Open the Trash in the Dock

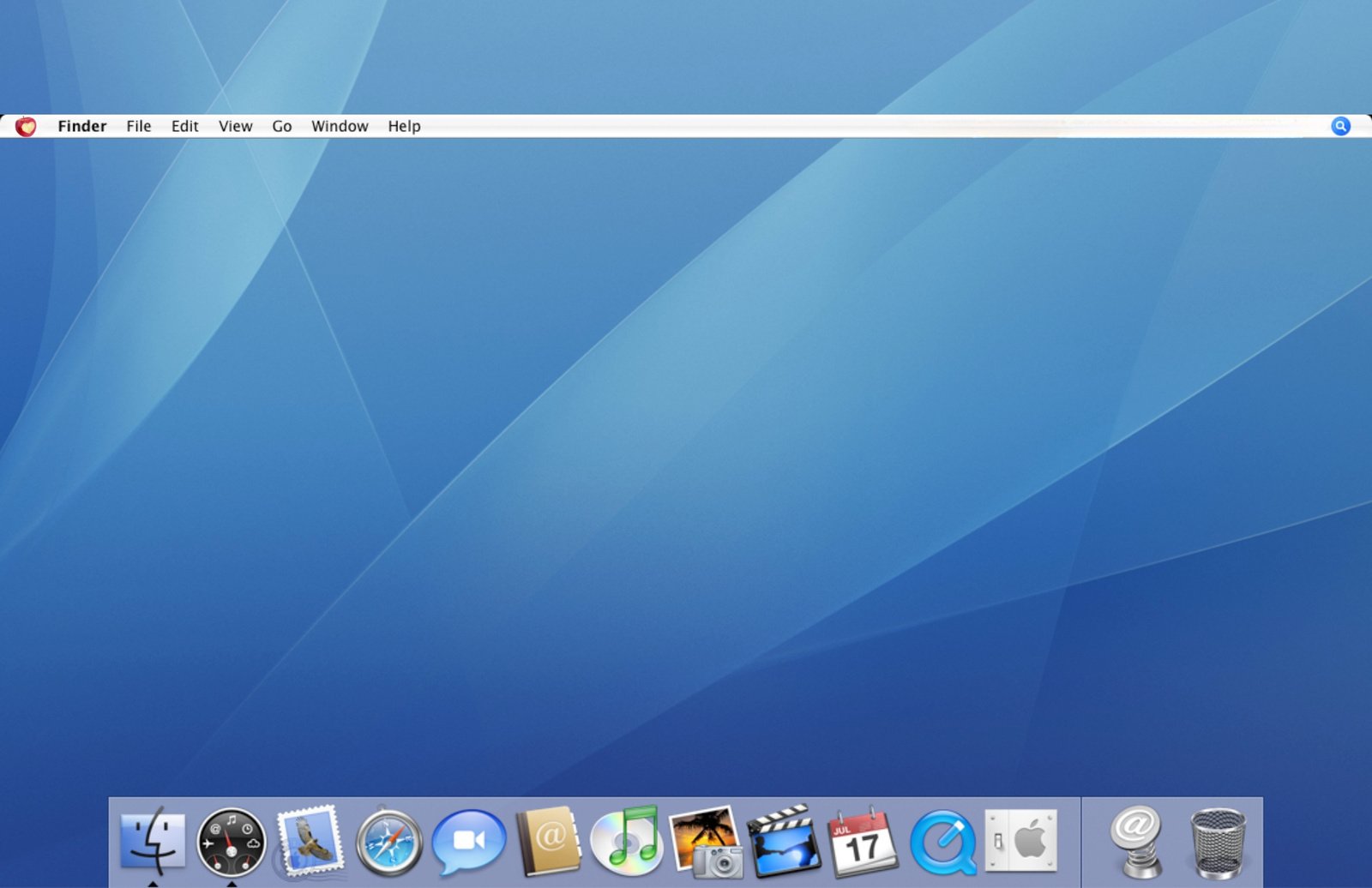pos(1217,843)
